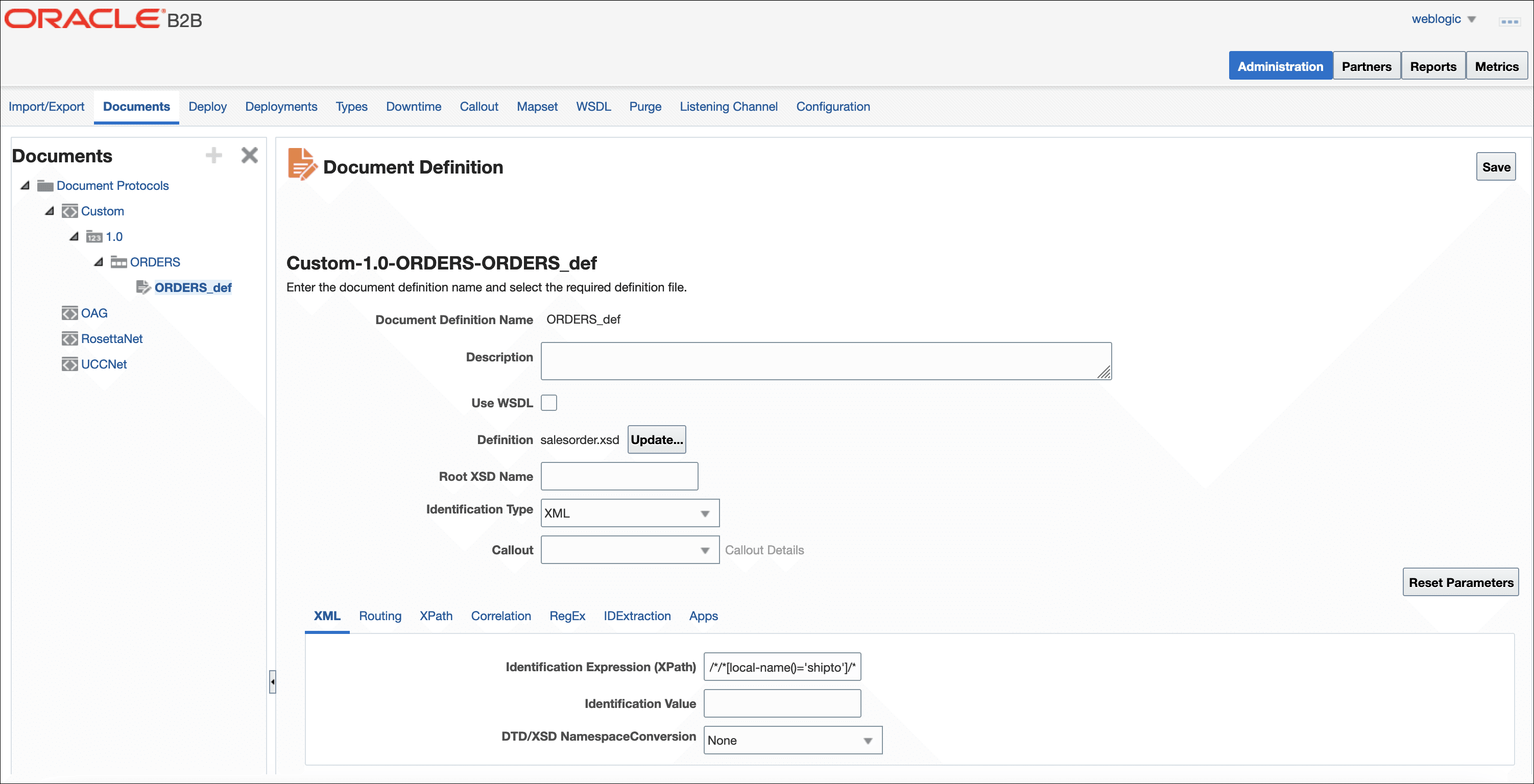Screen dimensions: 1534x784
Task: Click the Identification Expression (XPath) field
Action: (x=782, y=667)
